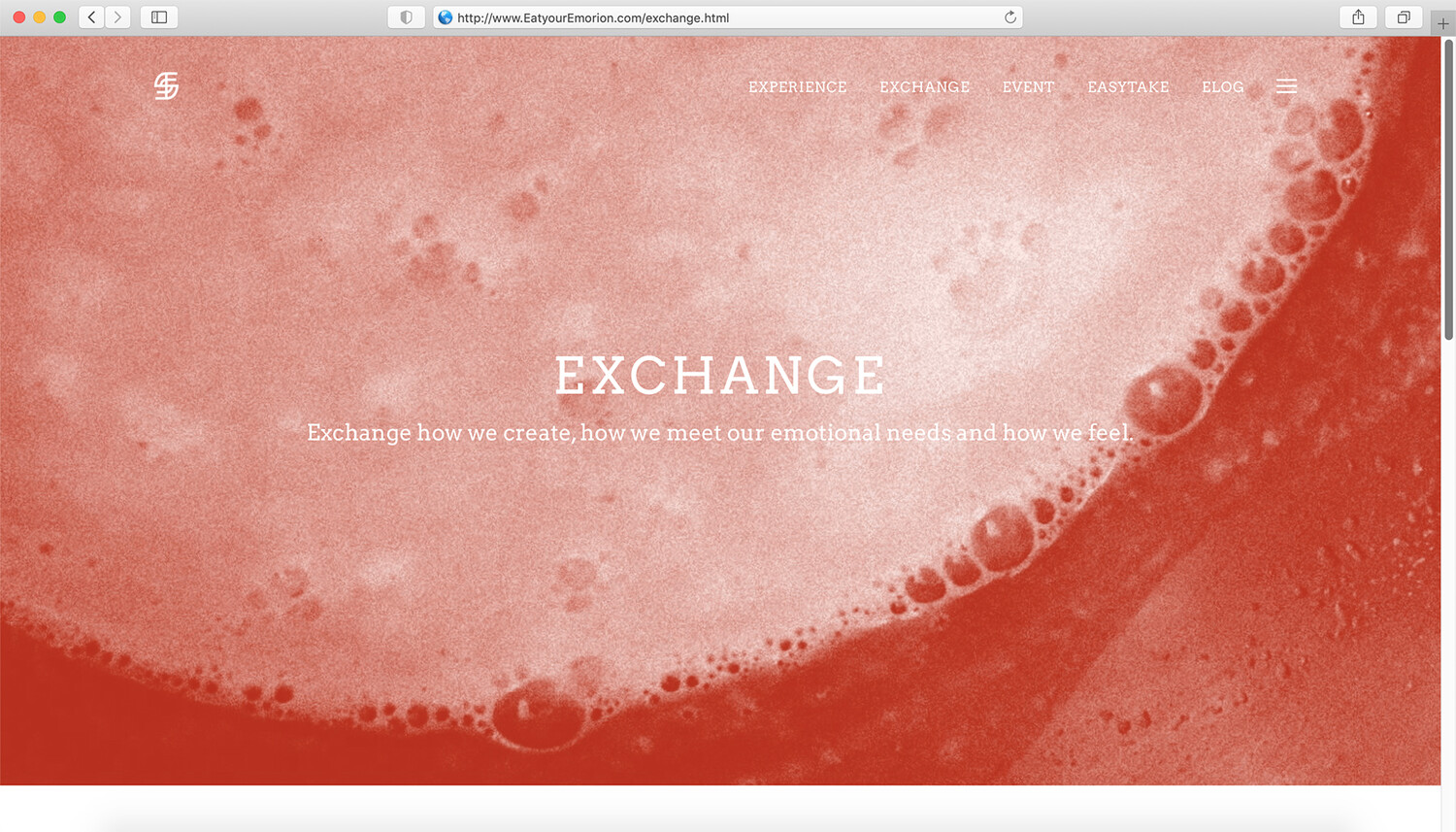Close the window with red button
This screenshot has height=832, width=1456.
click(x=18, y=17)
